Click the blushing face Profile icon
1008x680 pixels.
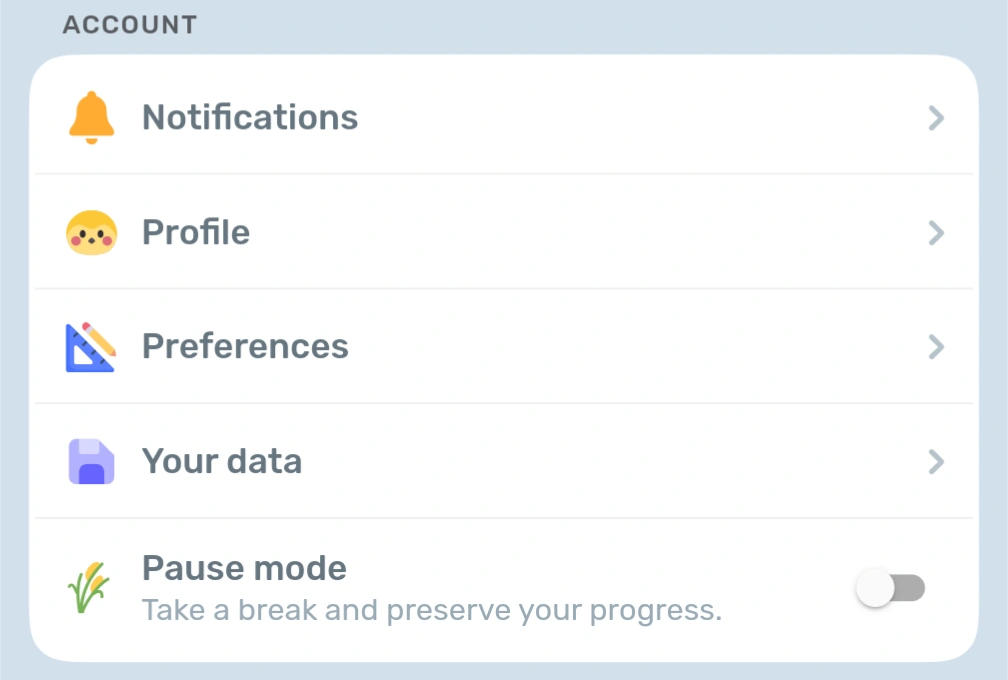[x=91, y=231]
